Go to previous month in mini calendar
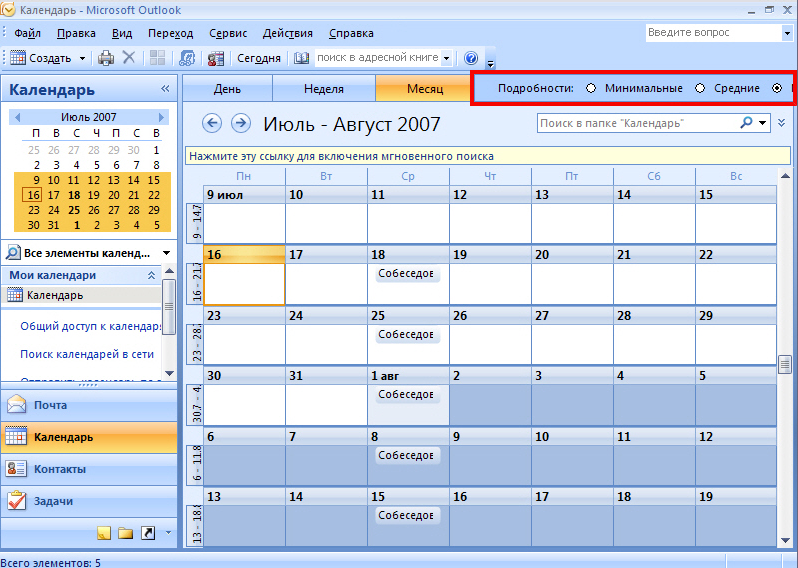This screenshot has width=798, height=568. coord(17,117)
